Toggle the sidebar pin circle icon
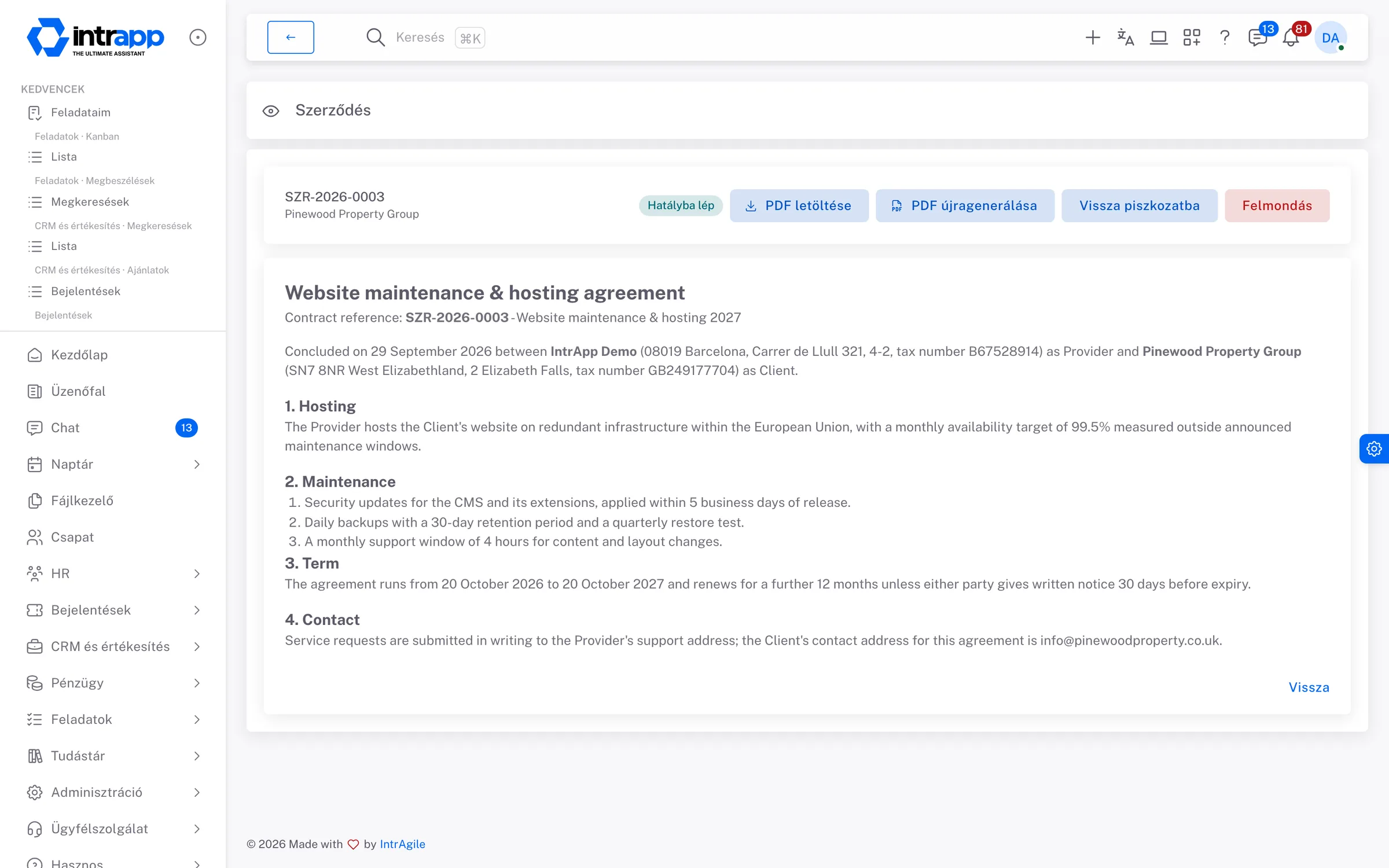 198,38
